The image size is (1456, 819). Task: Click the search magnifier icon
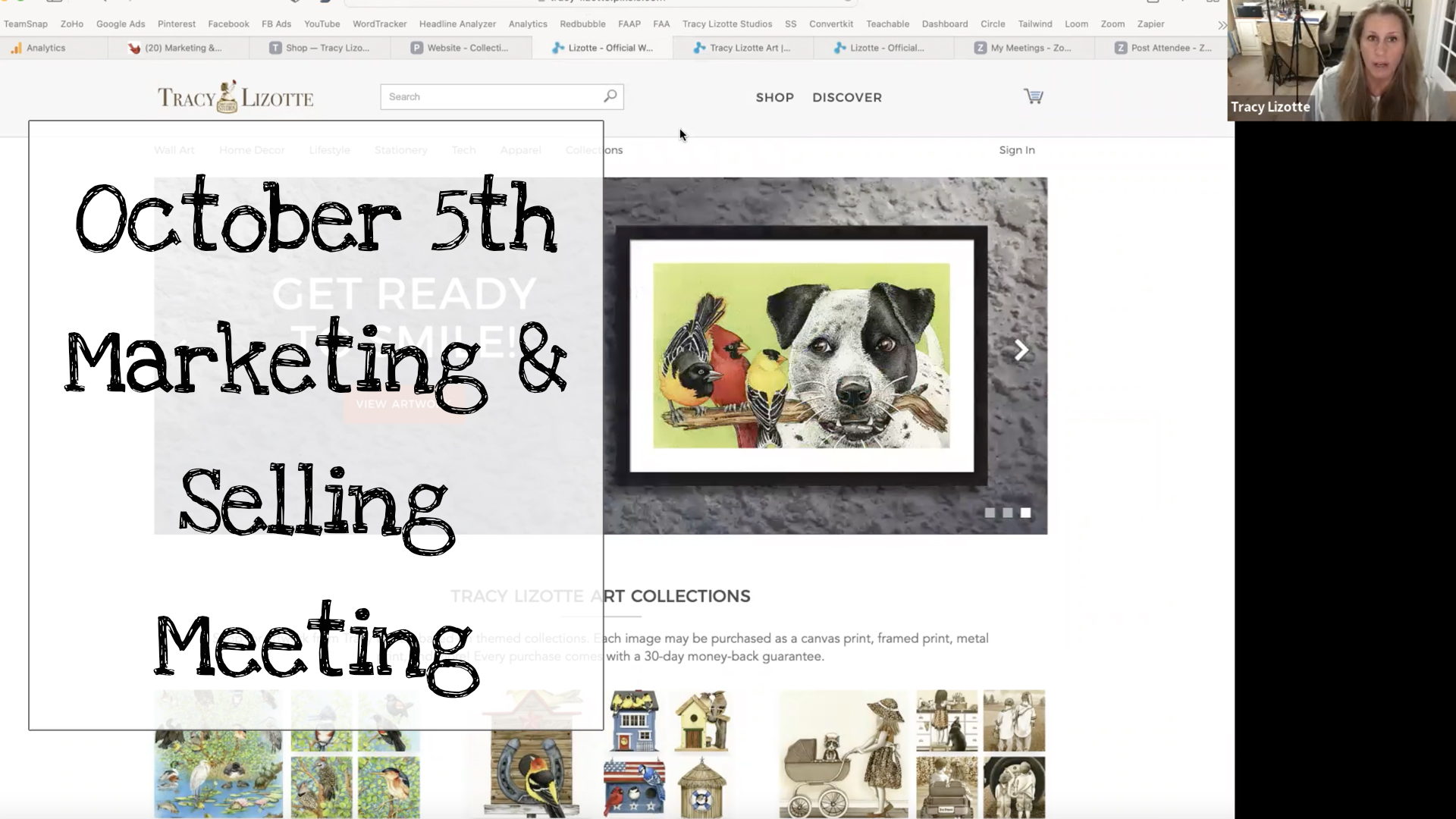click(x=610, y=96)
